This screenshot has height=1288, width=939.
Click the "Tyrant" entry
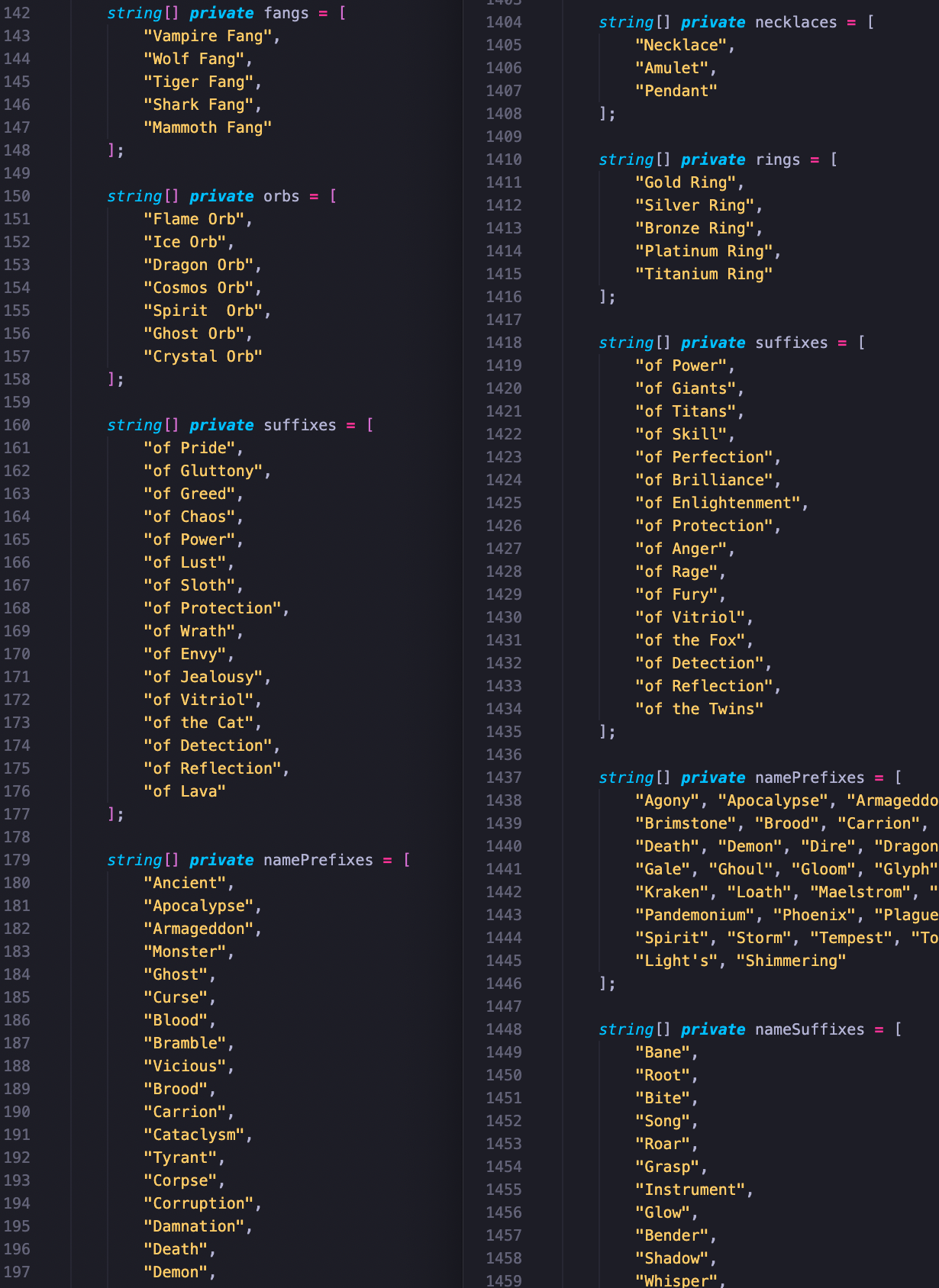pos(180,1158)
